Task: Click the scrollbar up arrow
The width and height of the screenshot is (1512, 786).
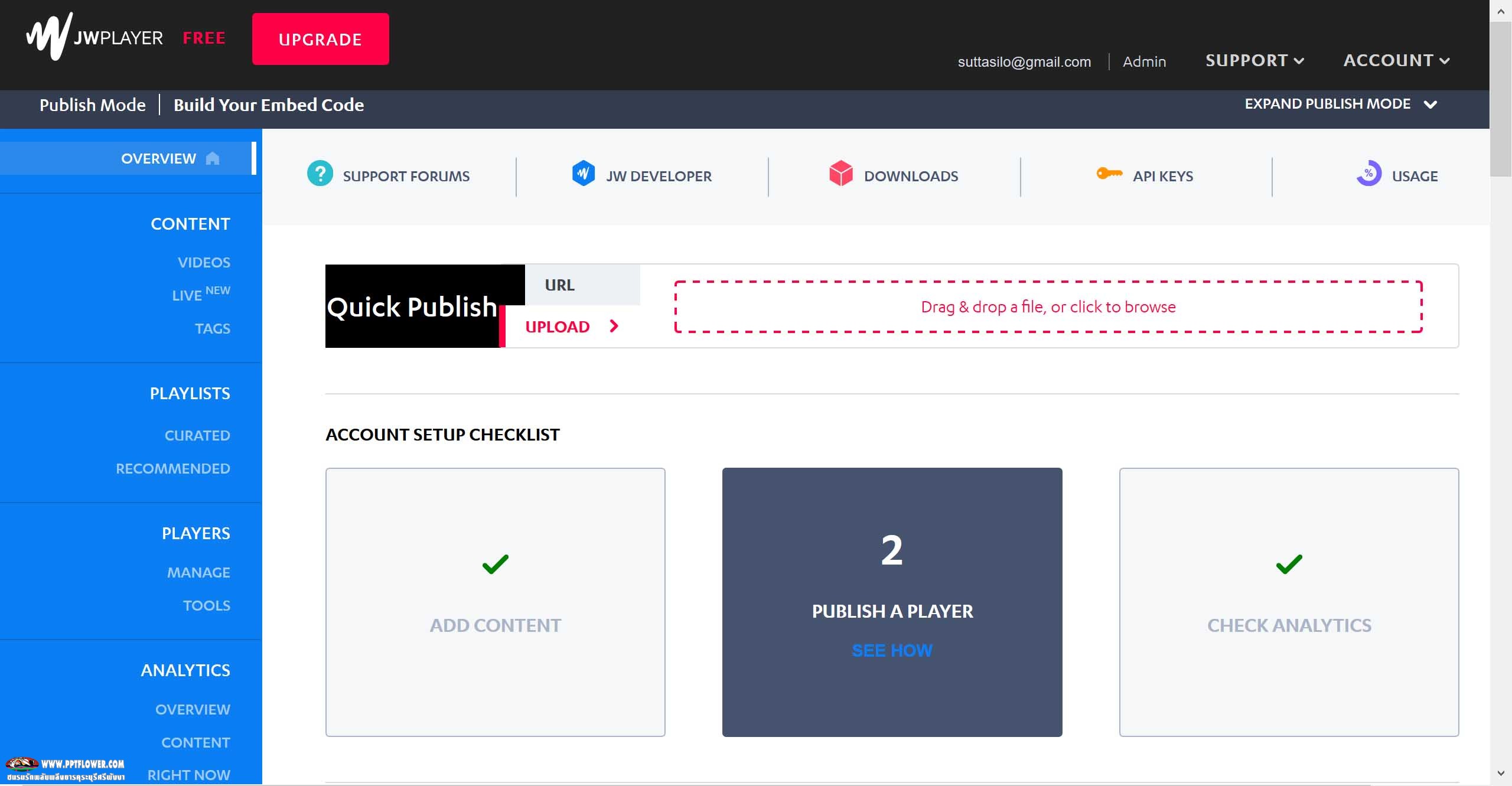Action: point(1501,11)
